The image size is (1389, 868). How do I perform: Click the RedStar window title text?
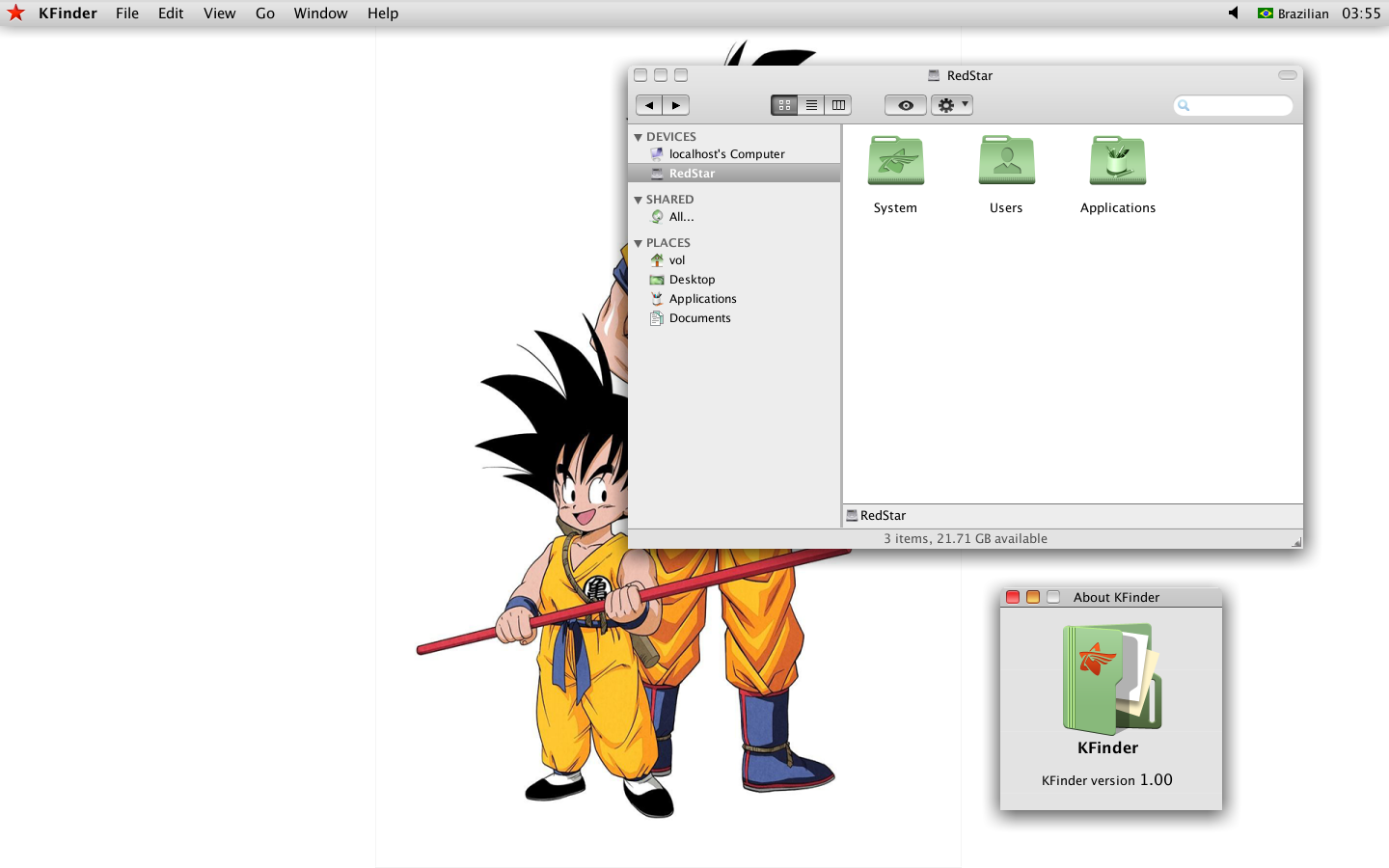point(969,76)
